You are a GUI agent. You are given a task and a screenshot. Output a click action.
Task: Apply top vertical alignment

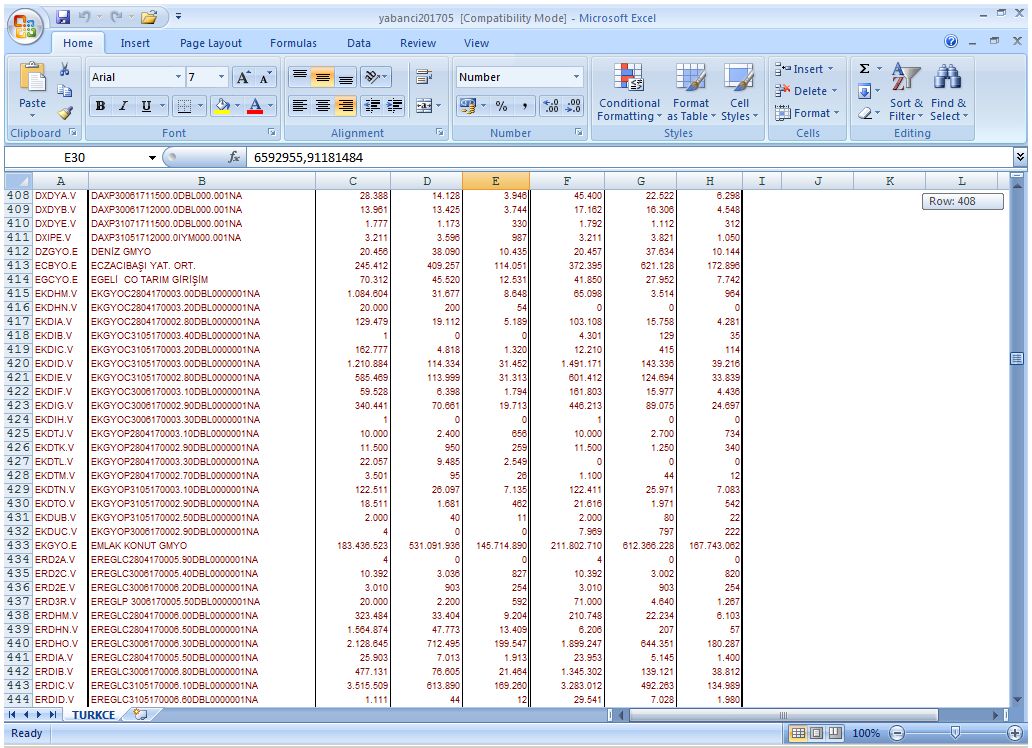click(299, 77)
